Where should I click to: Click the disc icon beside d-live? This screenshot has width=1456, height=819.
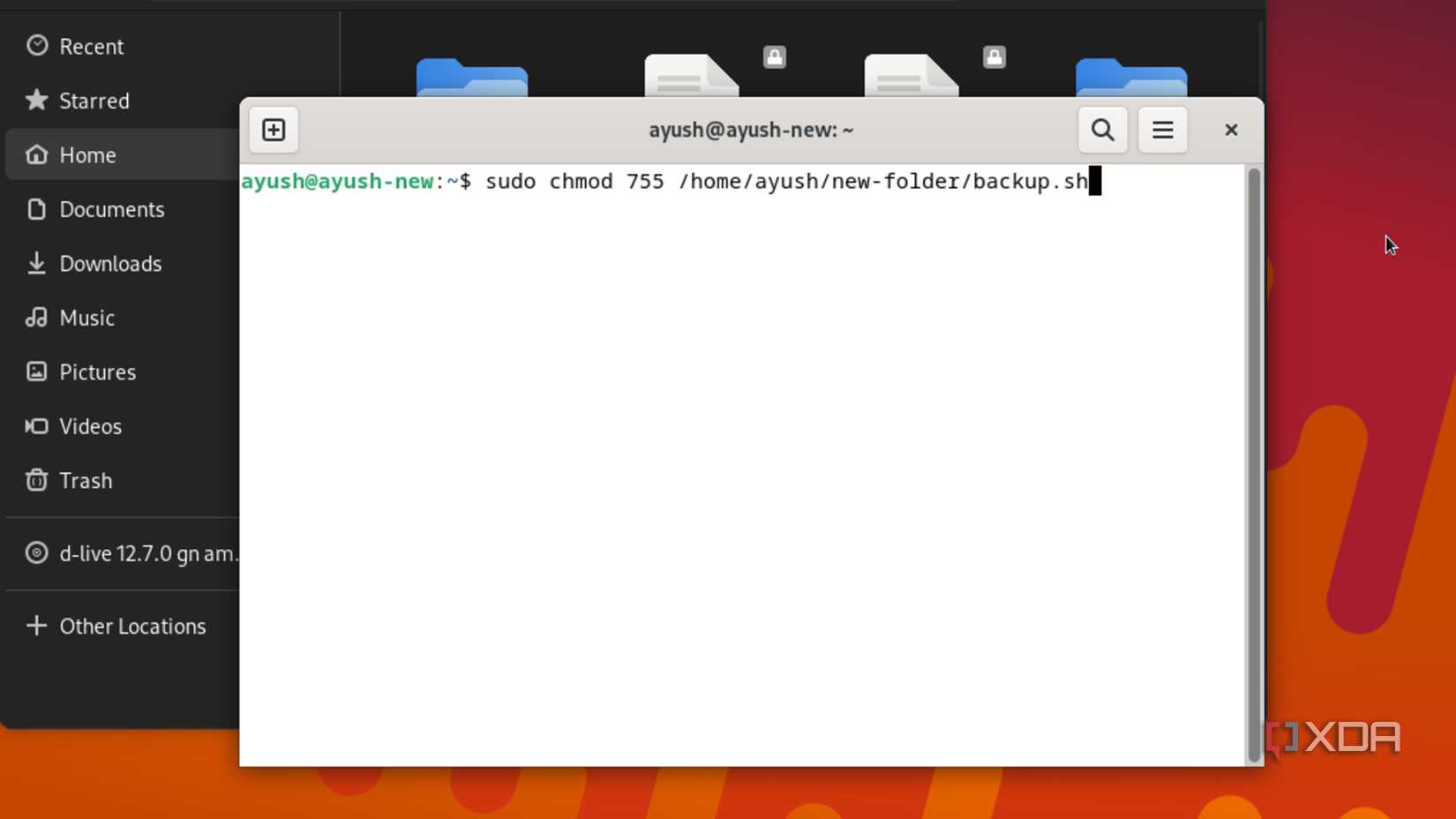click(x=36, y=553)
